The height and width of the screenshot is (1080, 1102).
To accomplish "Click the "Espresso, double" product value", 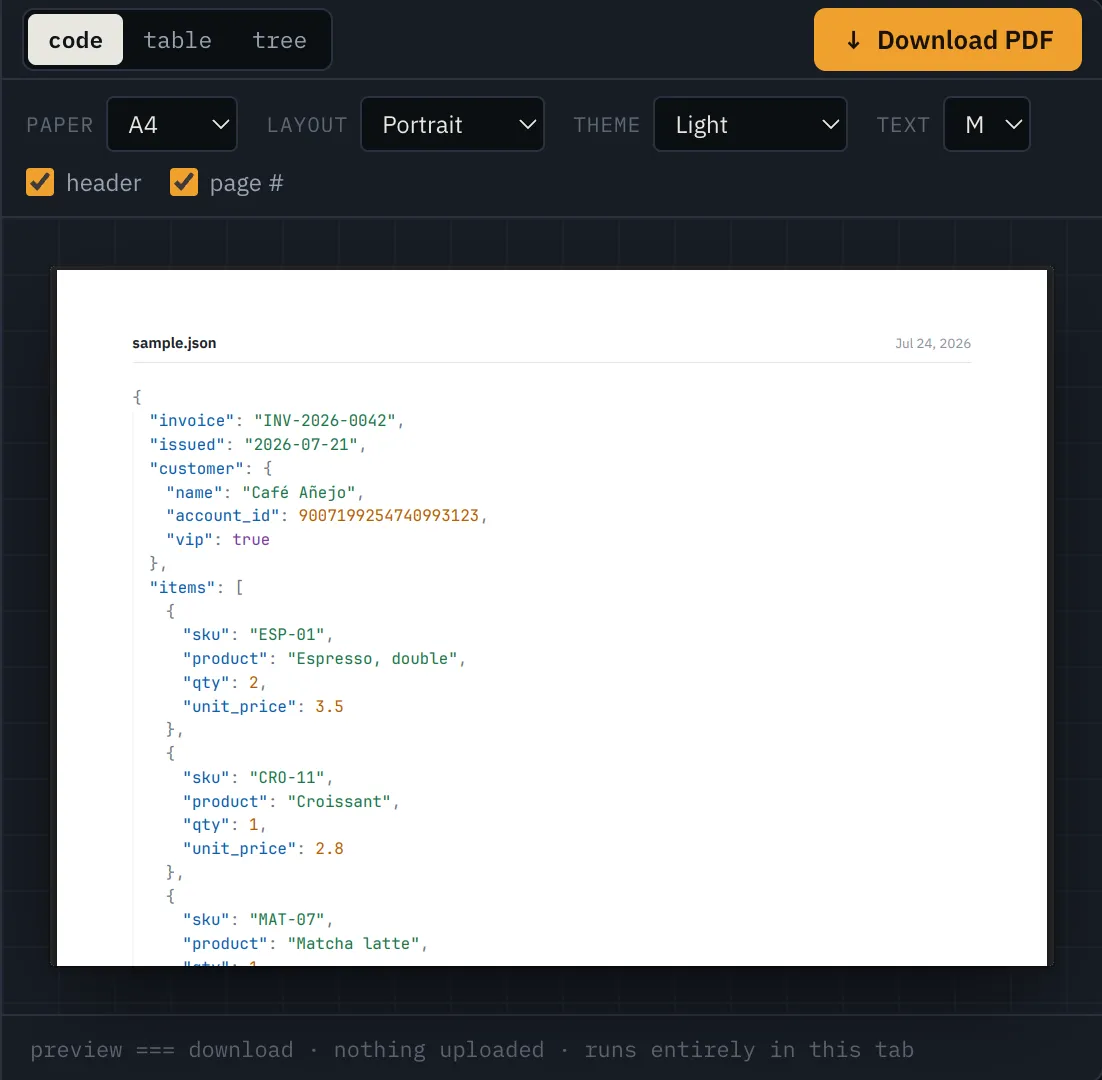I will pos(372,658).
